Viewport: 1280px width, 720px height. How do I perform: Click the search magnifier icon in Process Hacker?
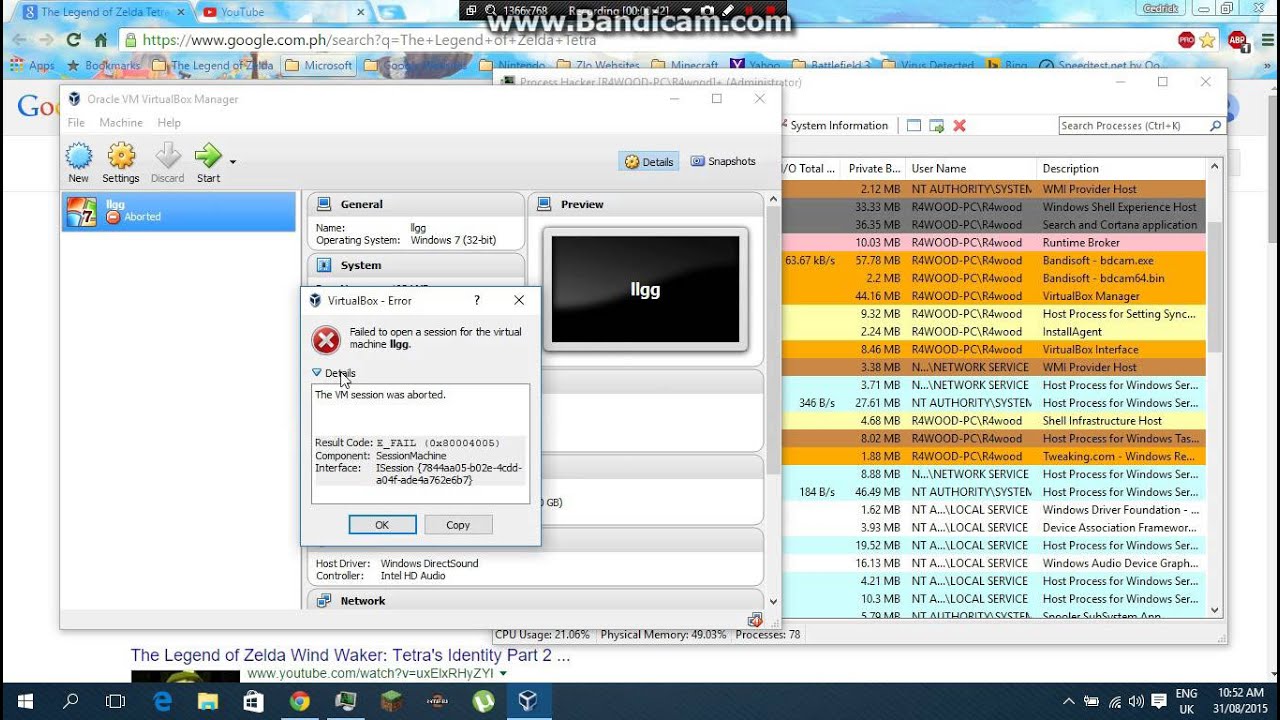pyautogui.click(x=1215, y=126)
